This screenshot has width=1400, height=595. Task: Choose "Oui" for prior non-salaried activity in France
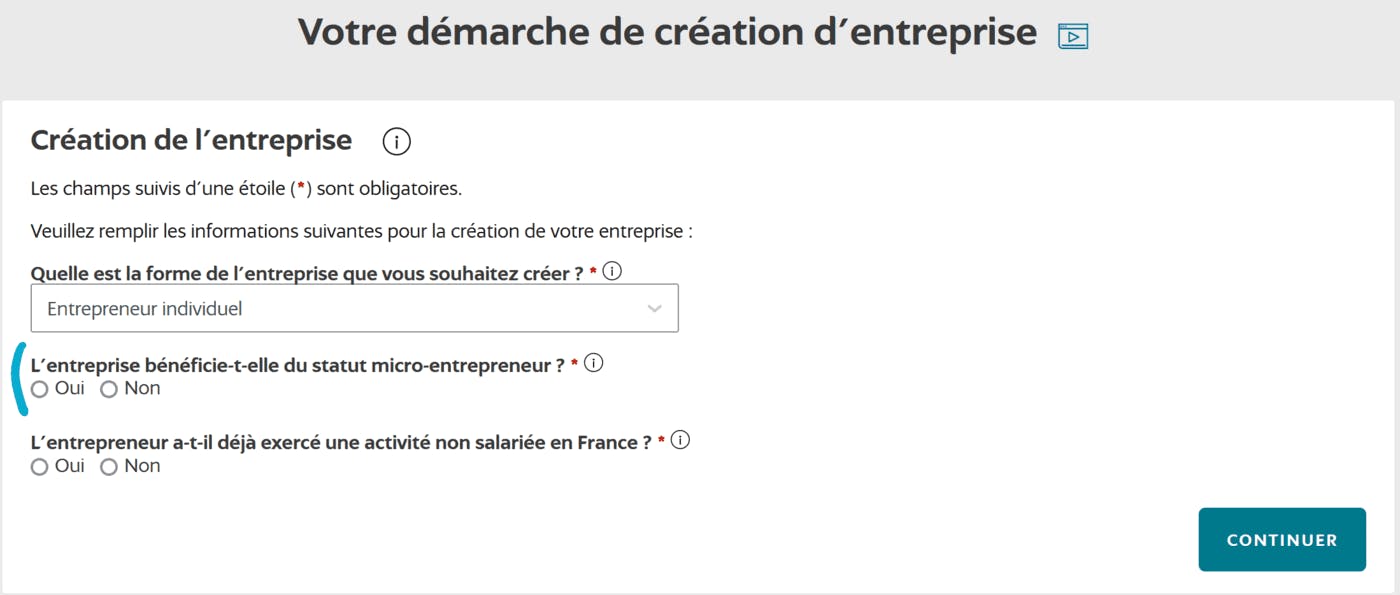(x=40, y=466)
